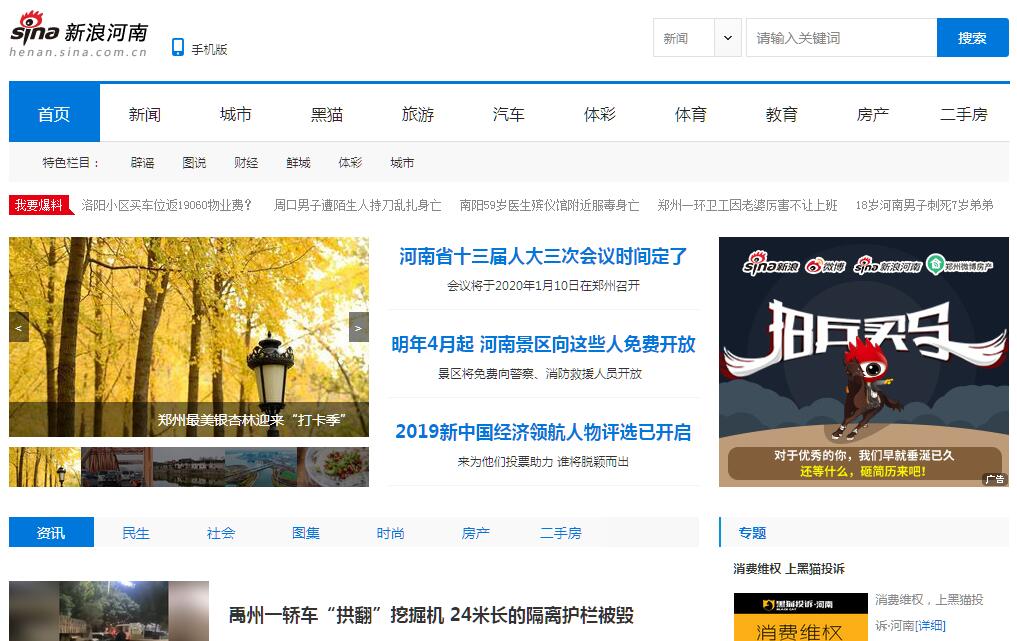Image resolution: width=1017 pixels, height=641 pixels.
Task: Show previous slide with left carousel arrow
Action: pos(19,327)
